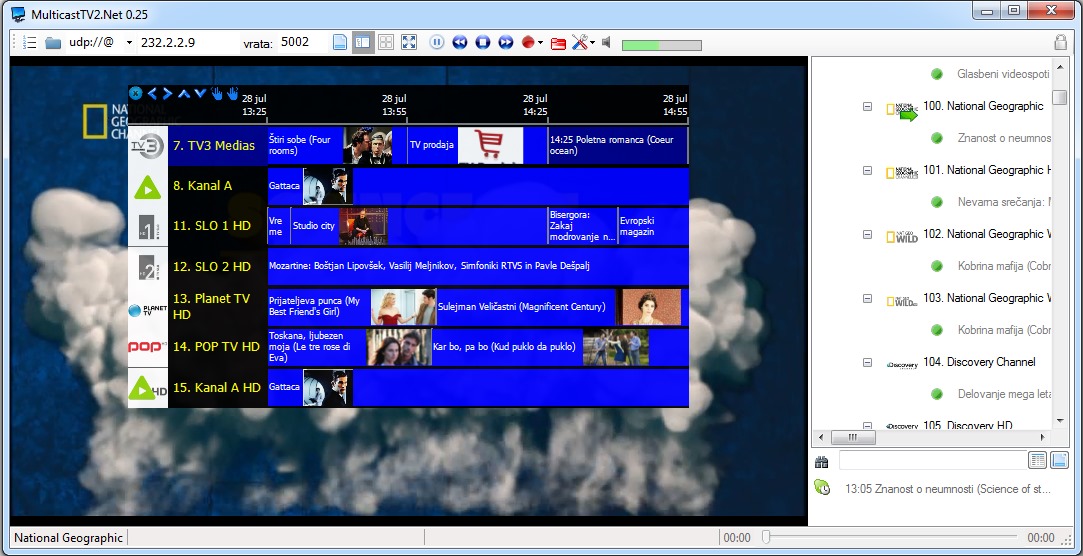Click the second blue hand icon in EPG
Viewport: 1083px width, 556px height.
pyautogui.click(x=232, y=93)
